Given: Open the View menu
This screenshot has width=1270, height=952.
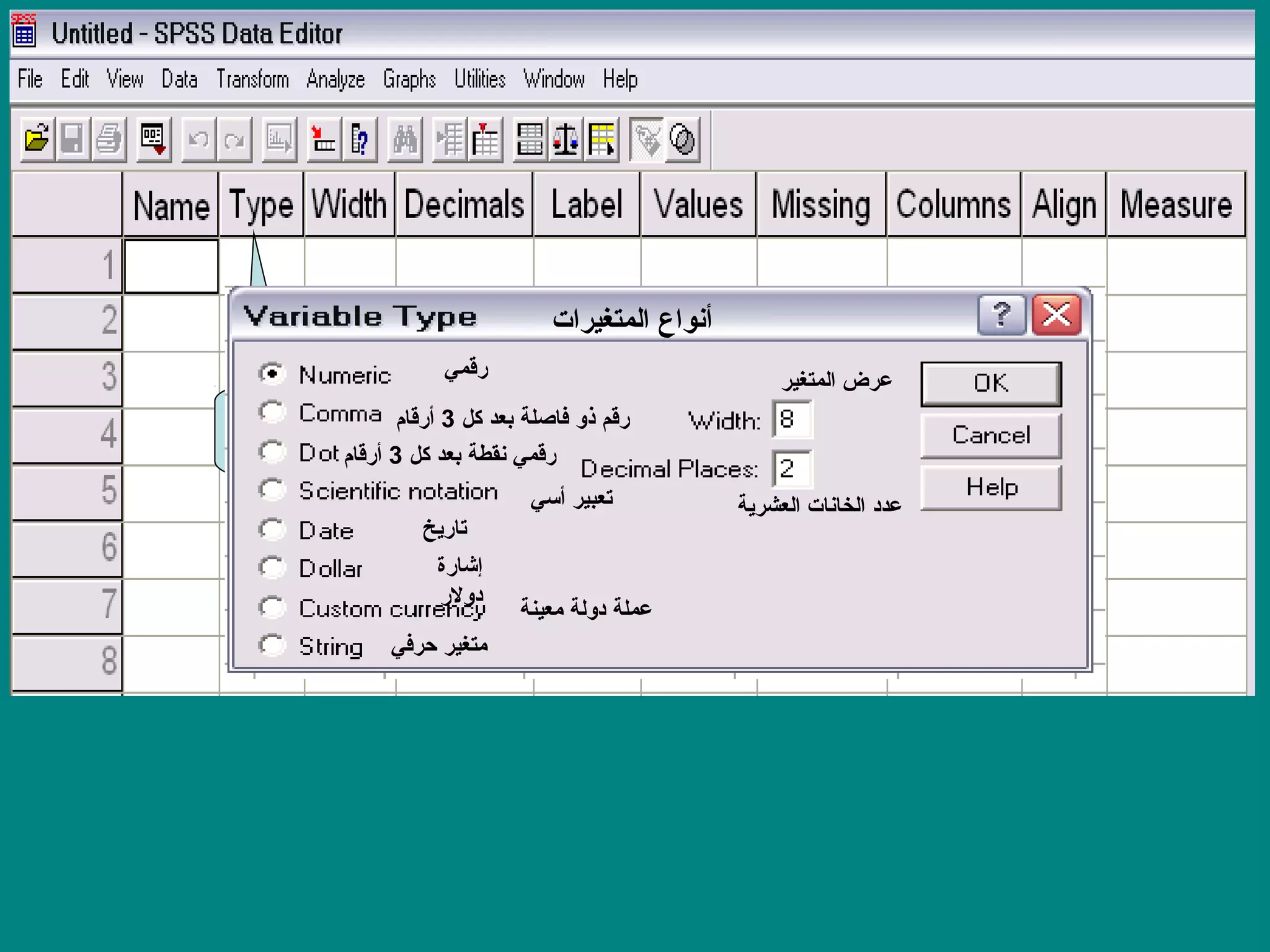Looking at the screenshot, I should point(125,79).
